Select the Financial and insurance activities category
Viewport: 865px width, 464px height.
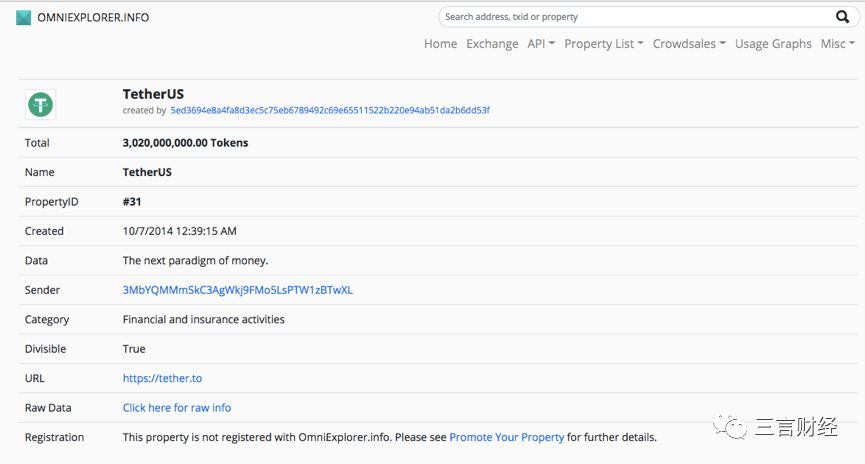(204, 319)
